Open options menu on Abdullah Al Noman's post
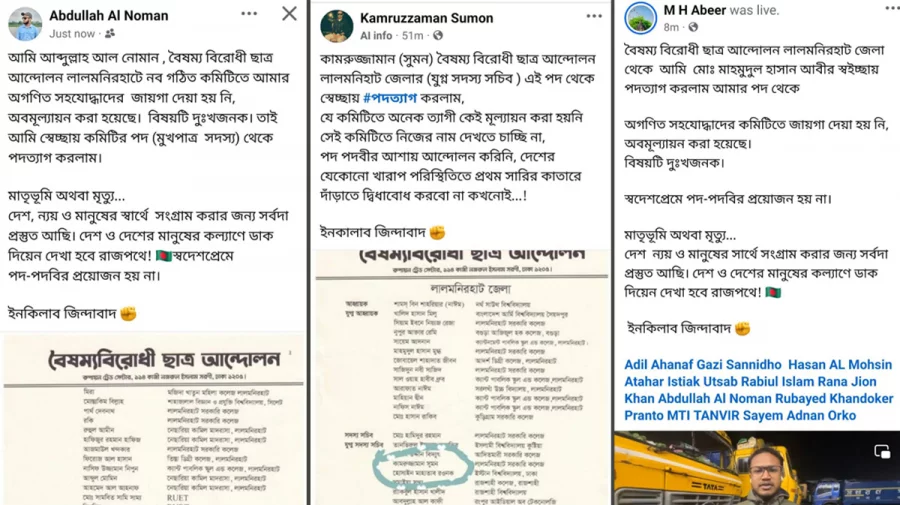The image size is (900, 505). [249, 14]
